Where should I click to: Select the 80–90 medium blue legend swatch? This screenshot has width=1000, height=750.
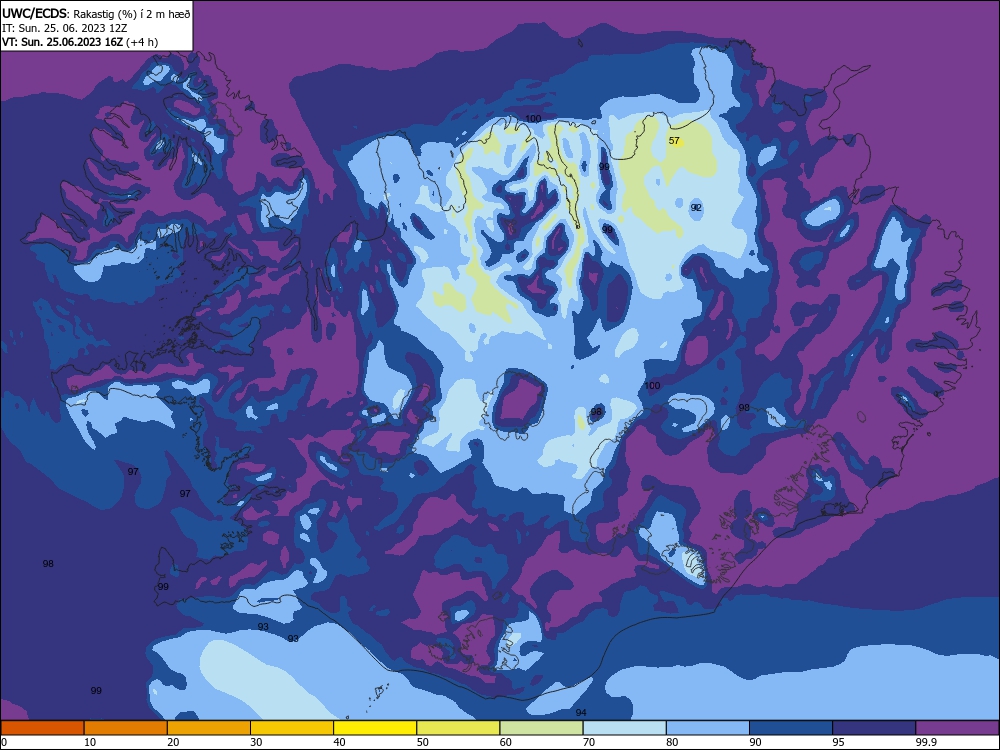click(708, 728)
